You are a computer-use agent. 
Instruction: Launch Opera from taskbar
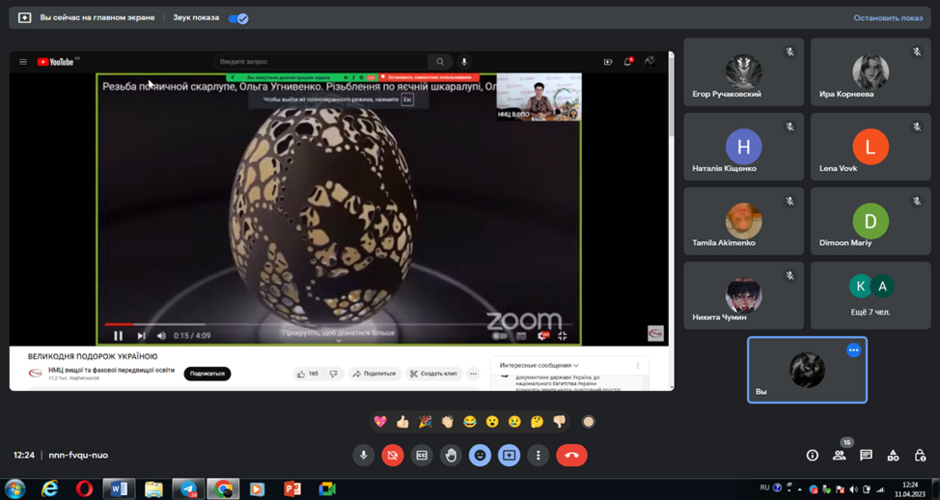(84, 489)
